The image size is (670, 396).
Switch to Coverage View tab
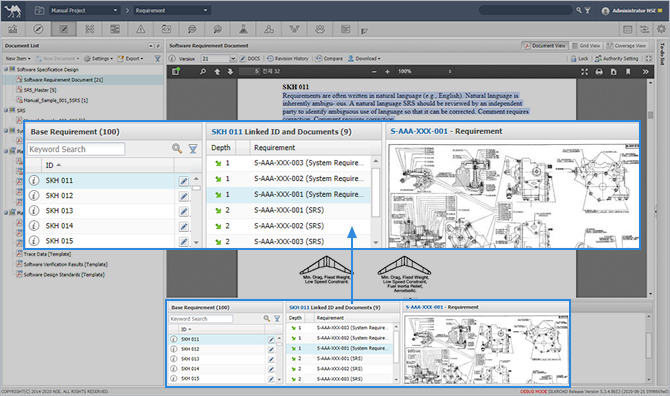pos(626,46)
